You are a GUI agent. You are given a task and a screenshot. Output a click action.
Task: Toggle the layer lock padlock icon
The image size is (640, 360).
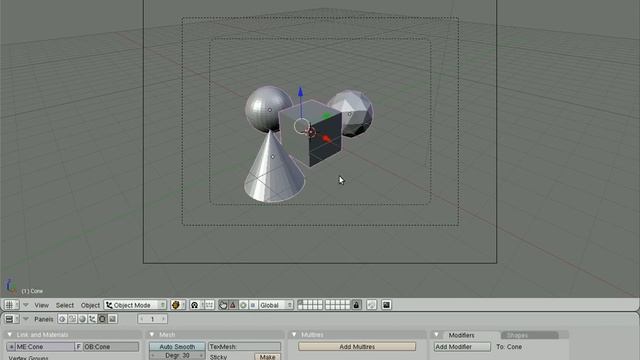tap(356, 305)
